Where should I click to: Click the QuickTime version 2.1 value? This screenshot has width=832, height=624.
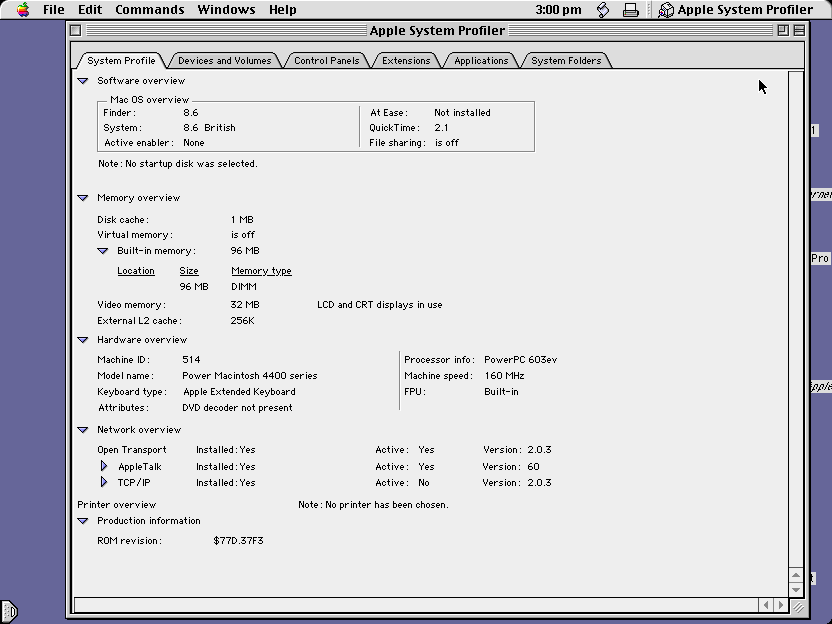[441, 127]
